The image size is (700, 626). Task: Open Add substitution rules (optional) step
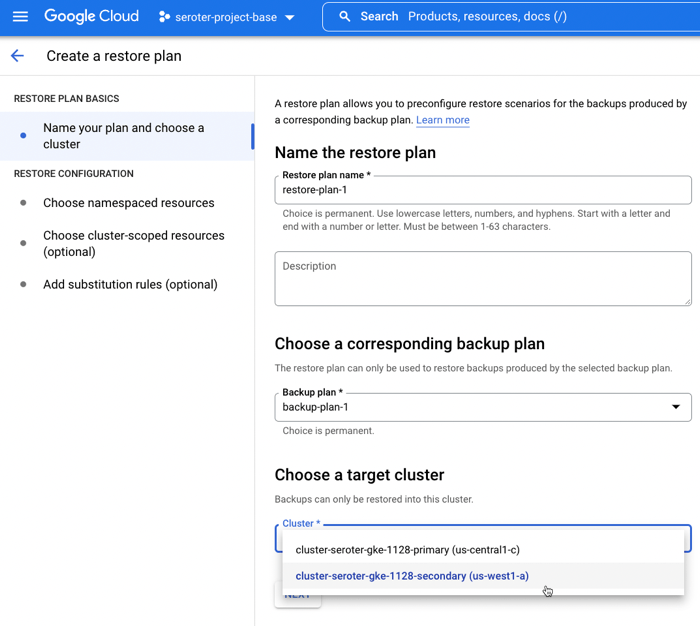[130, 285]
